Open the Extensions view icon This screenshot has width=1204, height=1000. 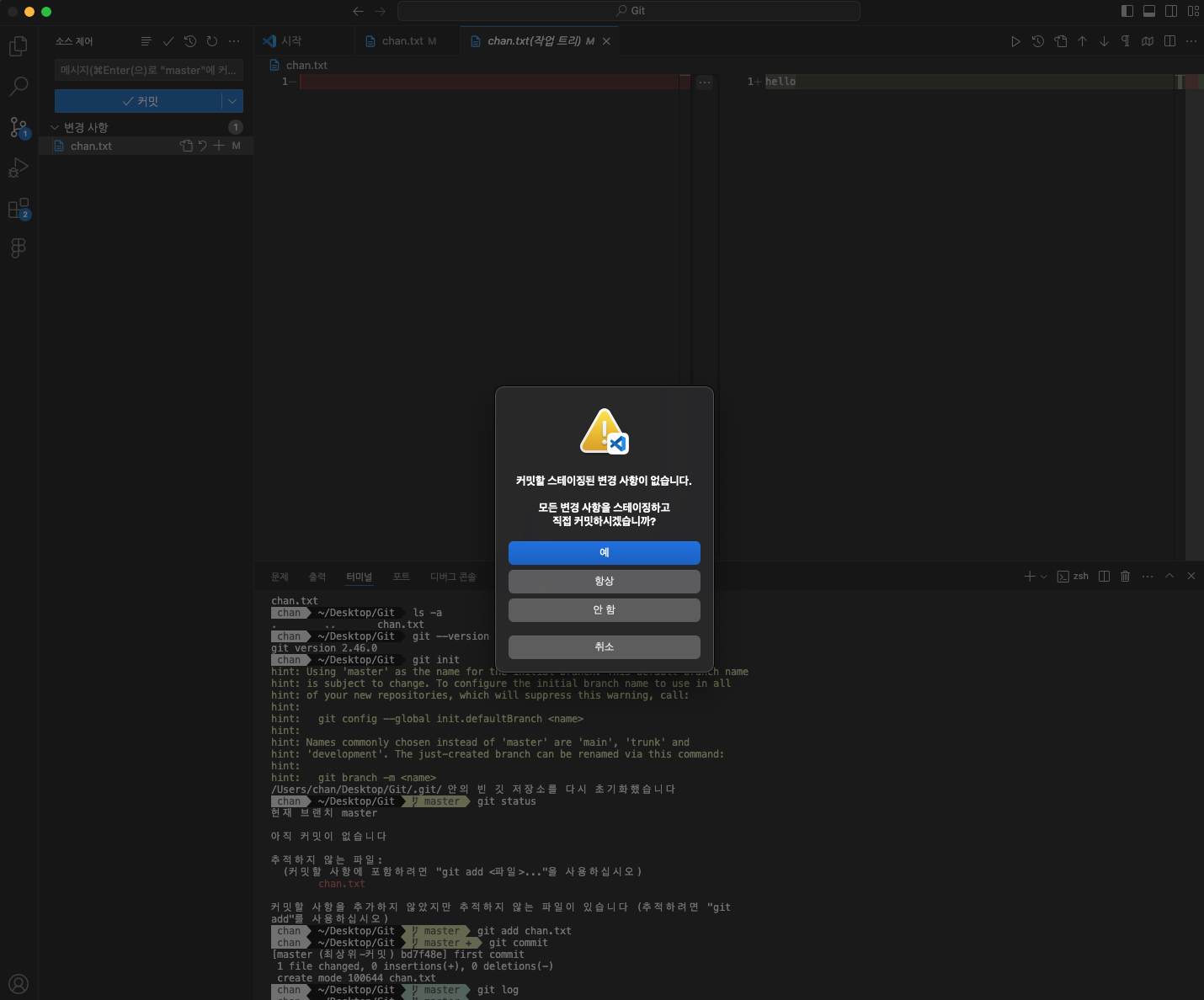19,208
